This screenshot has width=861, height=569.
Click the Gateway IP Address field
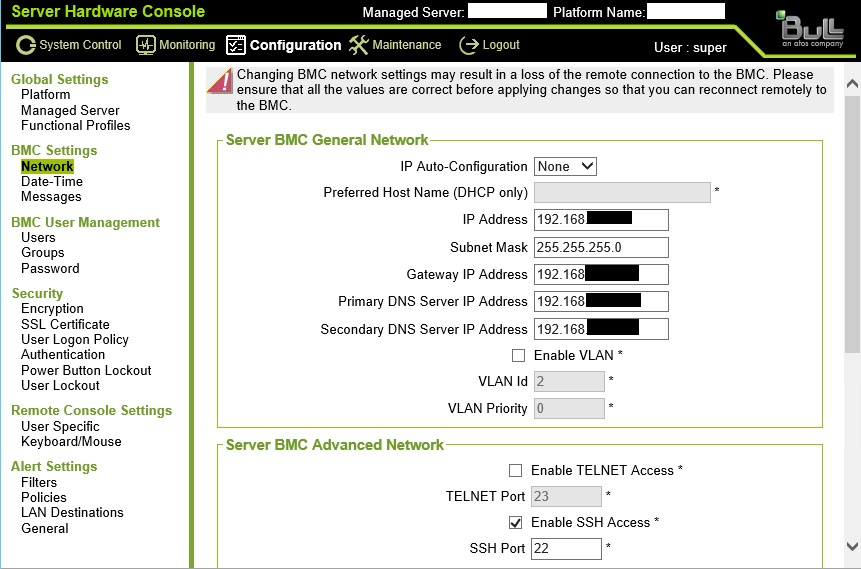(601, 274)
